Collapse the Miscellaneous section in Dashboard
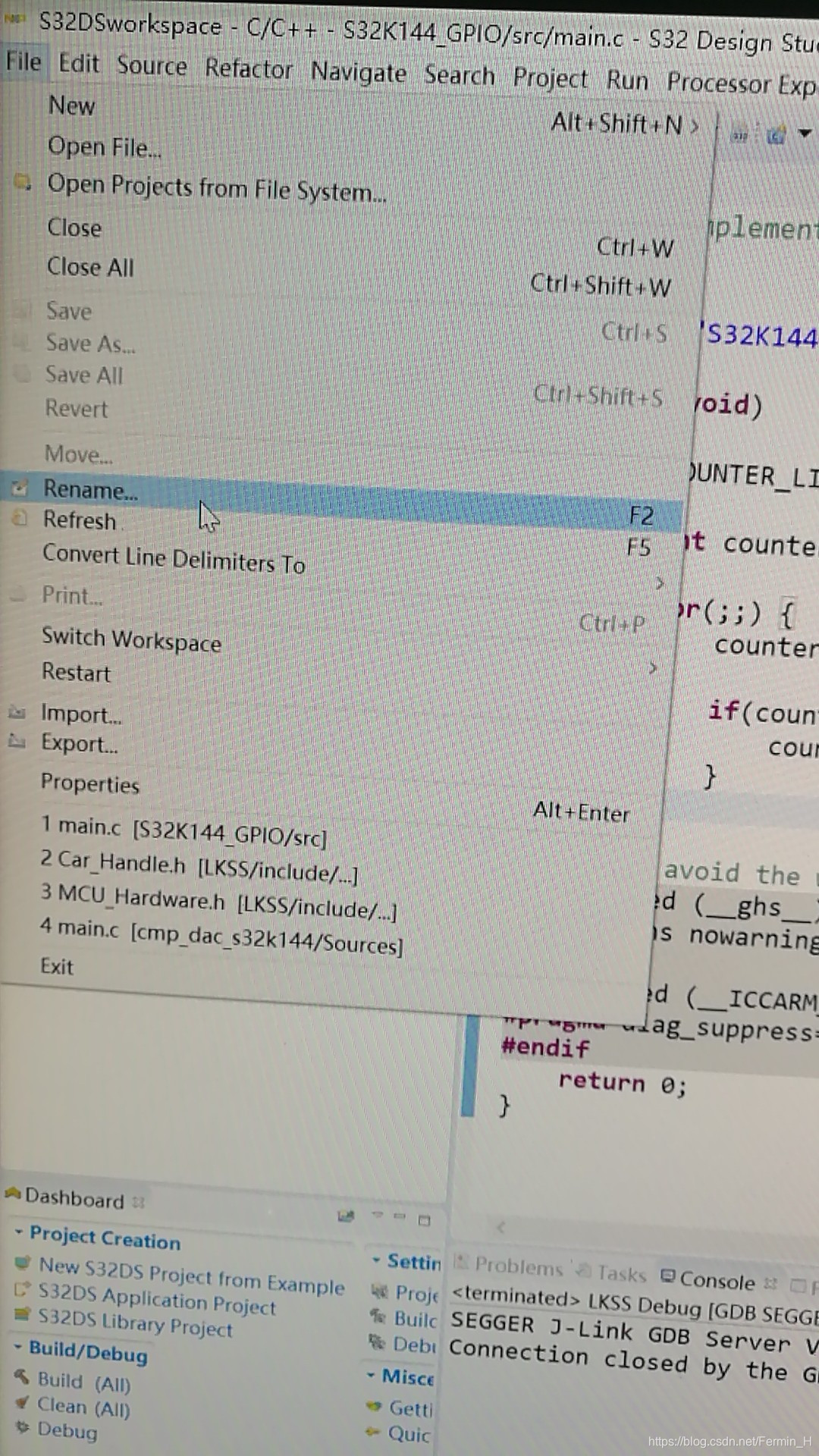 click(371, 1374)
